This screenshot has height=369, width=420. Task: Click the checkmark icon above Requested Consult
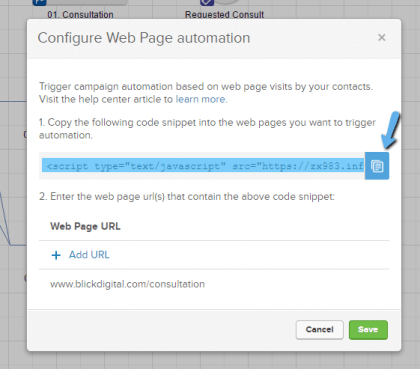(207, 3)
